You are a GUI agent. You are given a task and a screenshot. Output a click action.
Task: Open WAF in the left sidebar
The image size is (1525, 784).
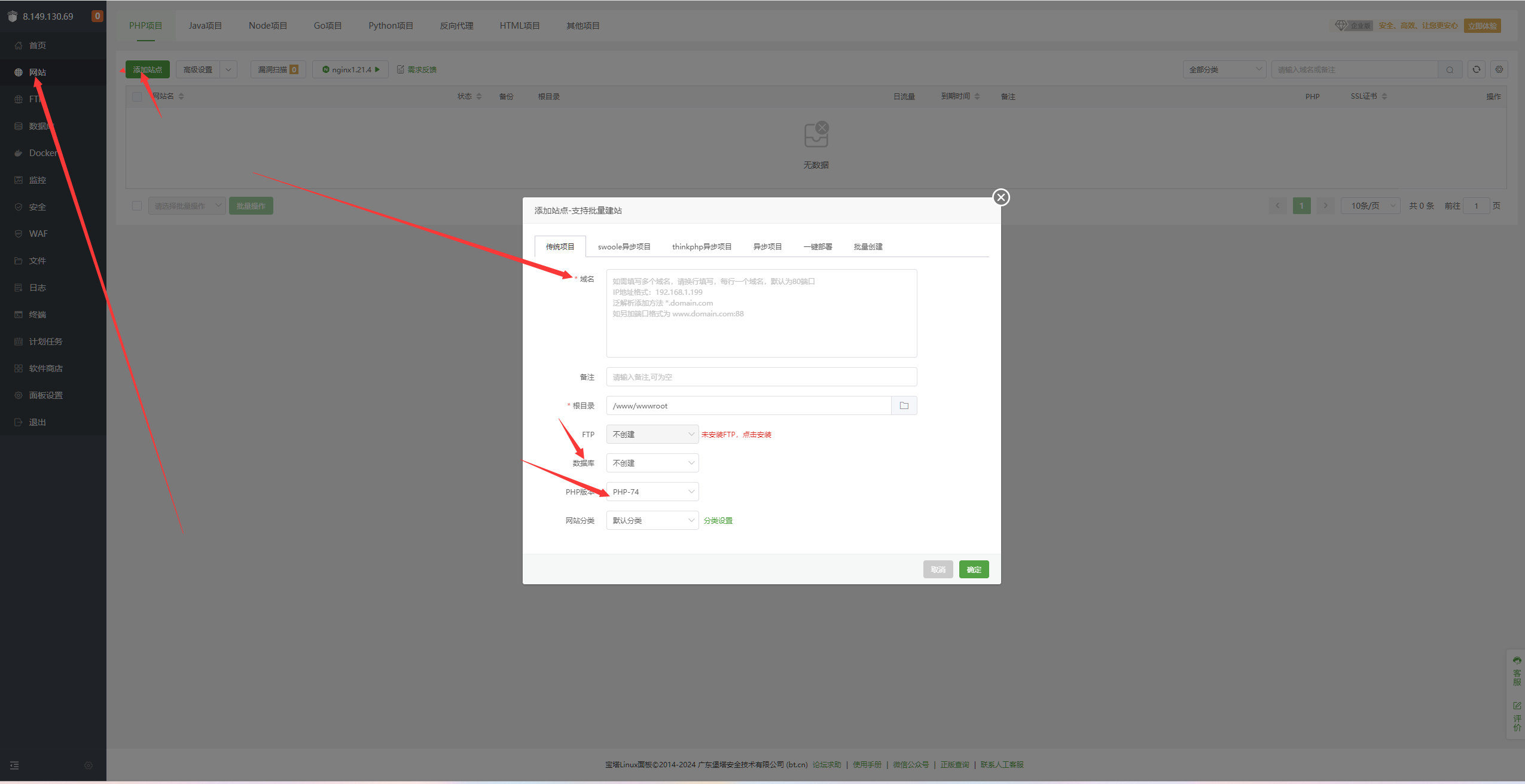click(38, 234)
